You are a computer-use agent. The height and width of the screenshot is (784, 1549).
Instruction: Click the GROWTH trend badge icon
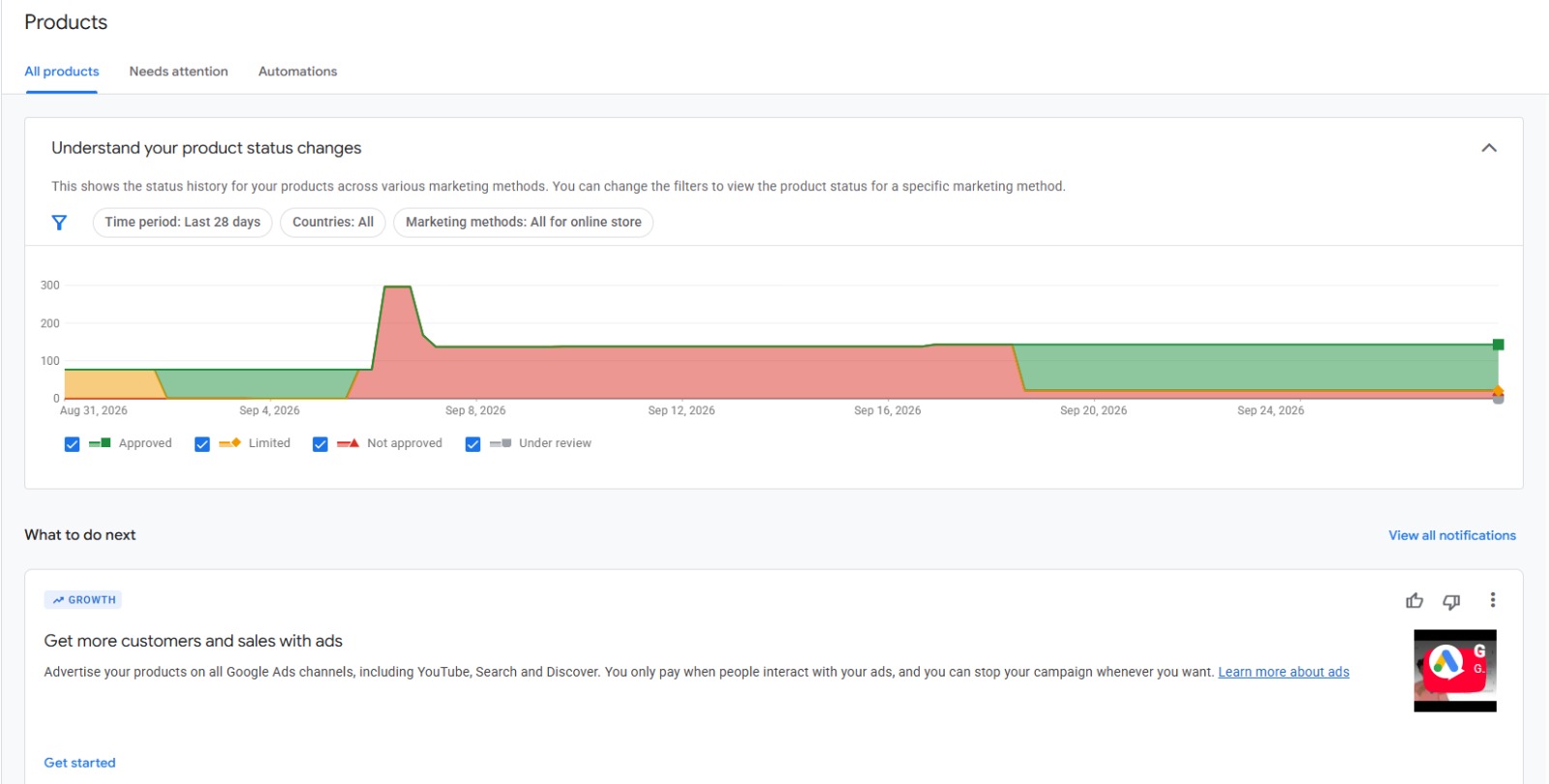click(x=59, y=600)
